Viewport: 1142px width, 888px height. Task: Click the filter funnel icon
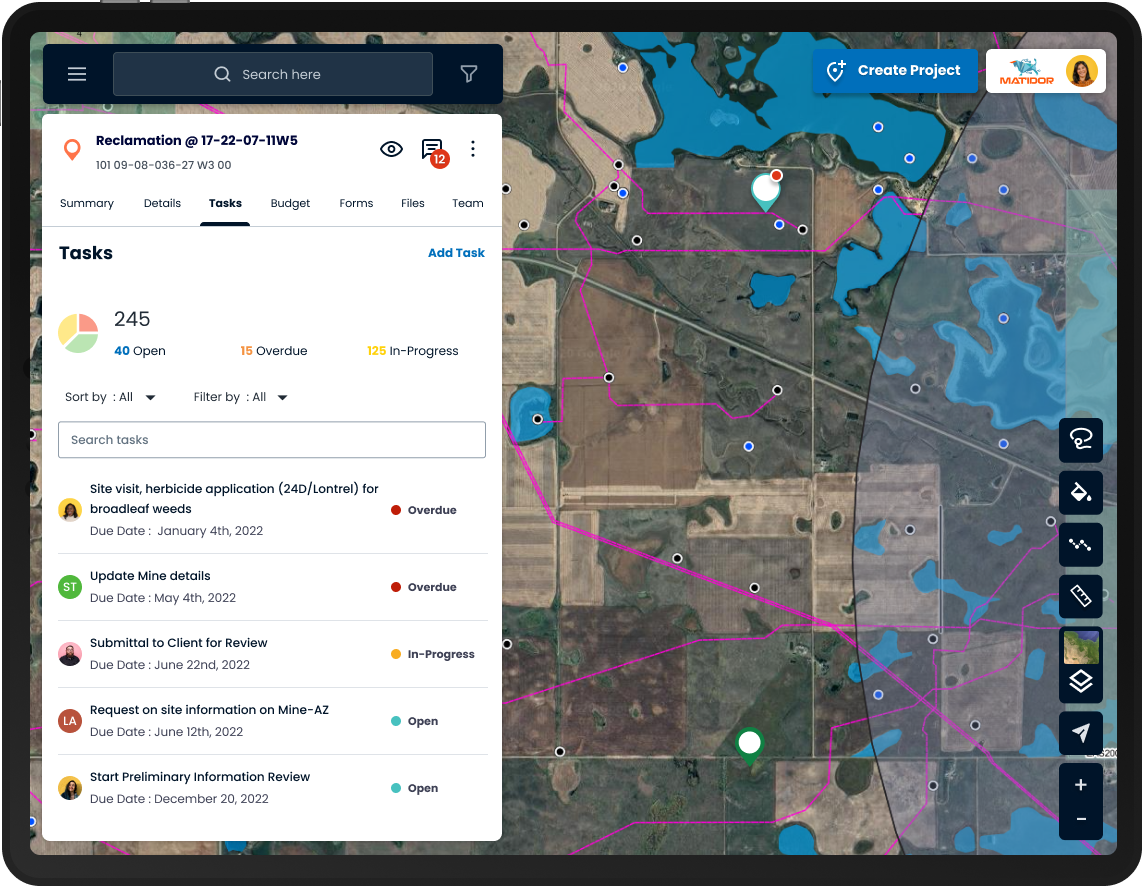click(468, 74)
